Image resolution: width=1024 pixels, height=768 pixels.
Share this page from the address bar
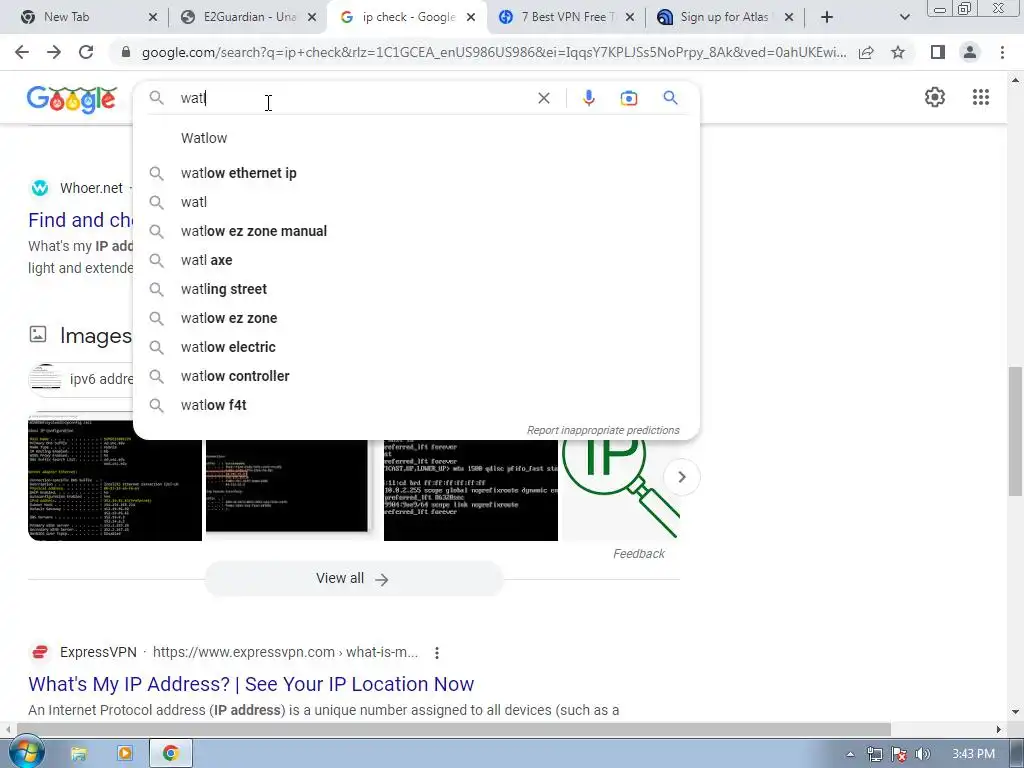(866, 52)
